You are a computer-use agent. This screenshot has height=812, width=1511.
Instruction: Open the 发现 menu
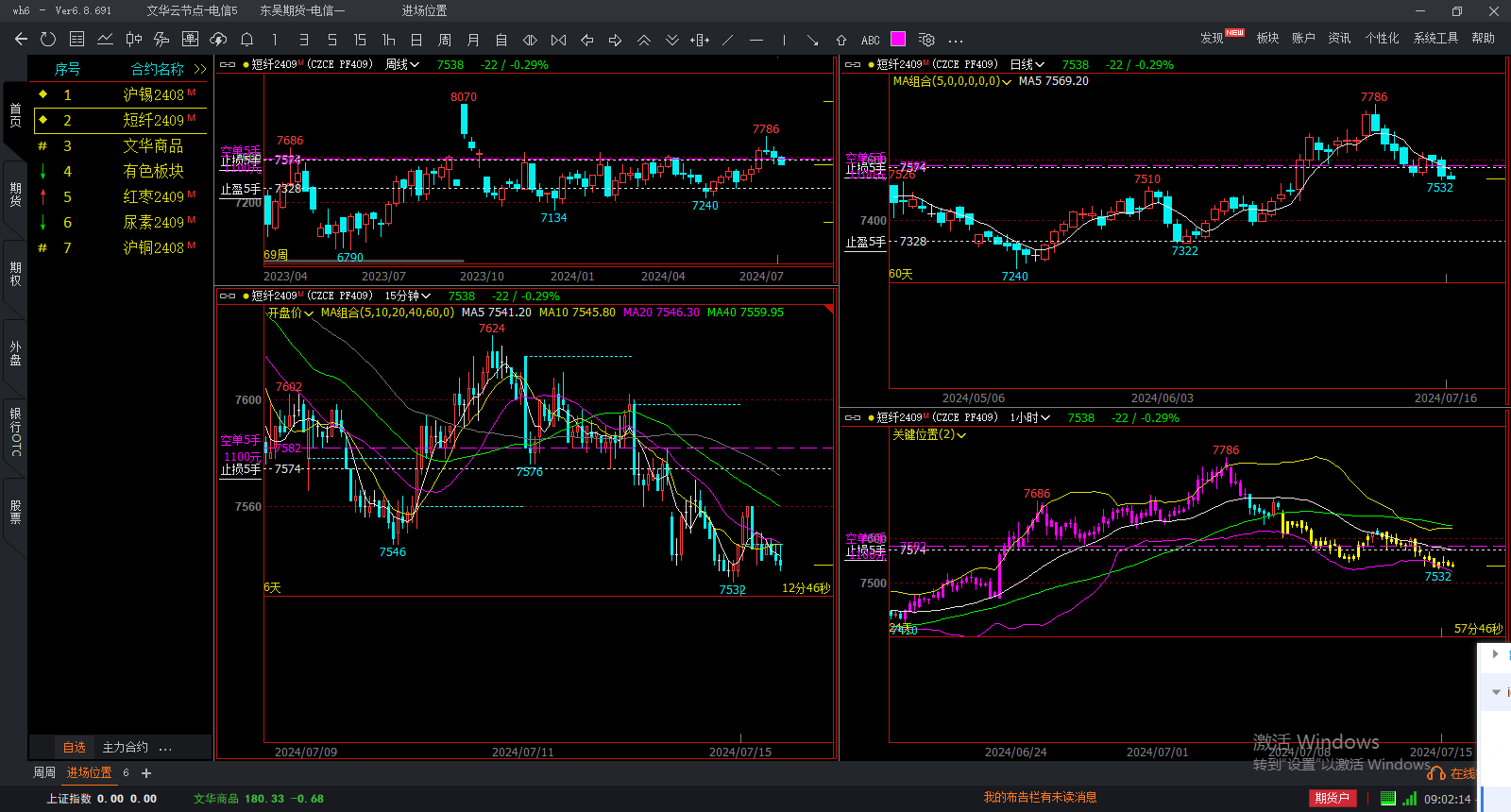(x=1212, y=38)
